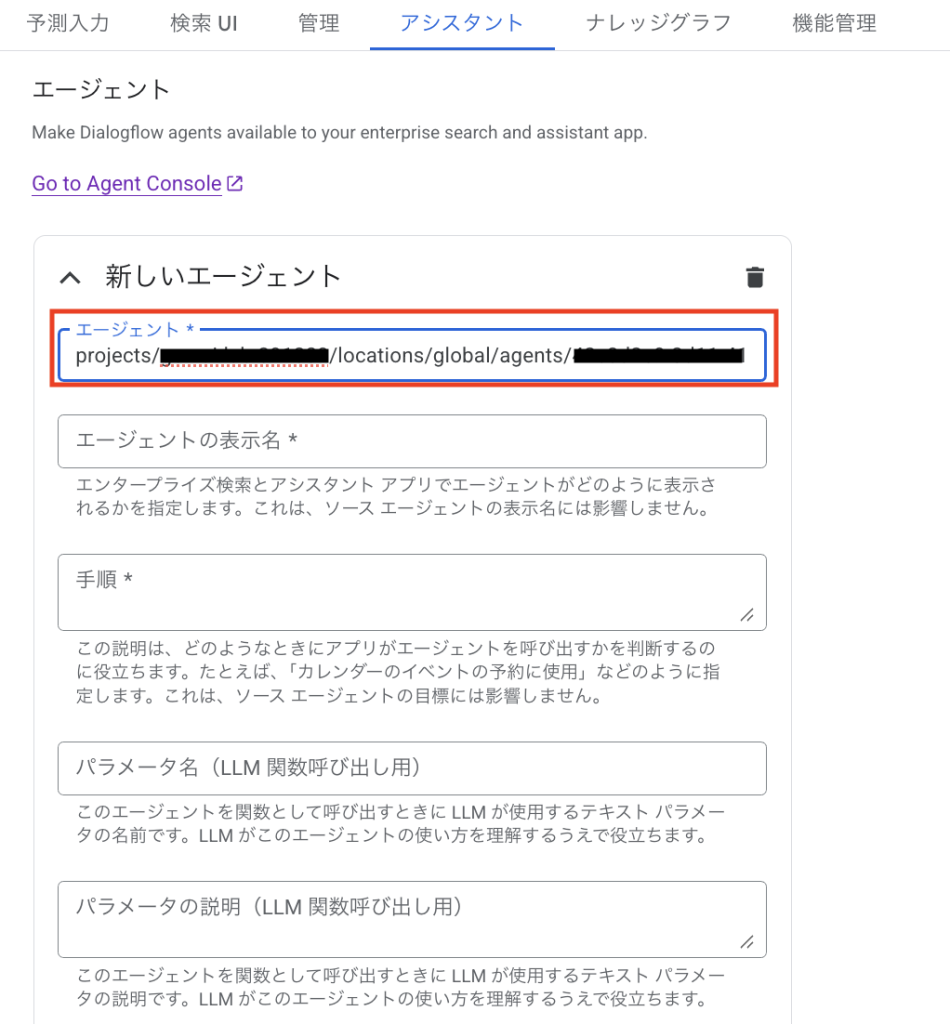Viewport: 950px width, 1024px height.
Task: Select the 管理 tab
Action: coord(318,23)
